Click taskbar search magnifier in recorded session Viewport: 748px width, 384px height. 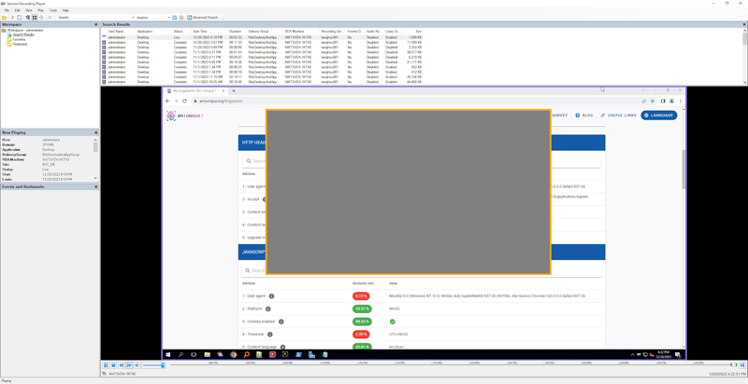click(x=181, y=354)
